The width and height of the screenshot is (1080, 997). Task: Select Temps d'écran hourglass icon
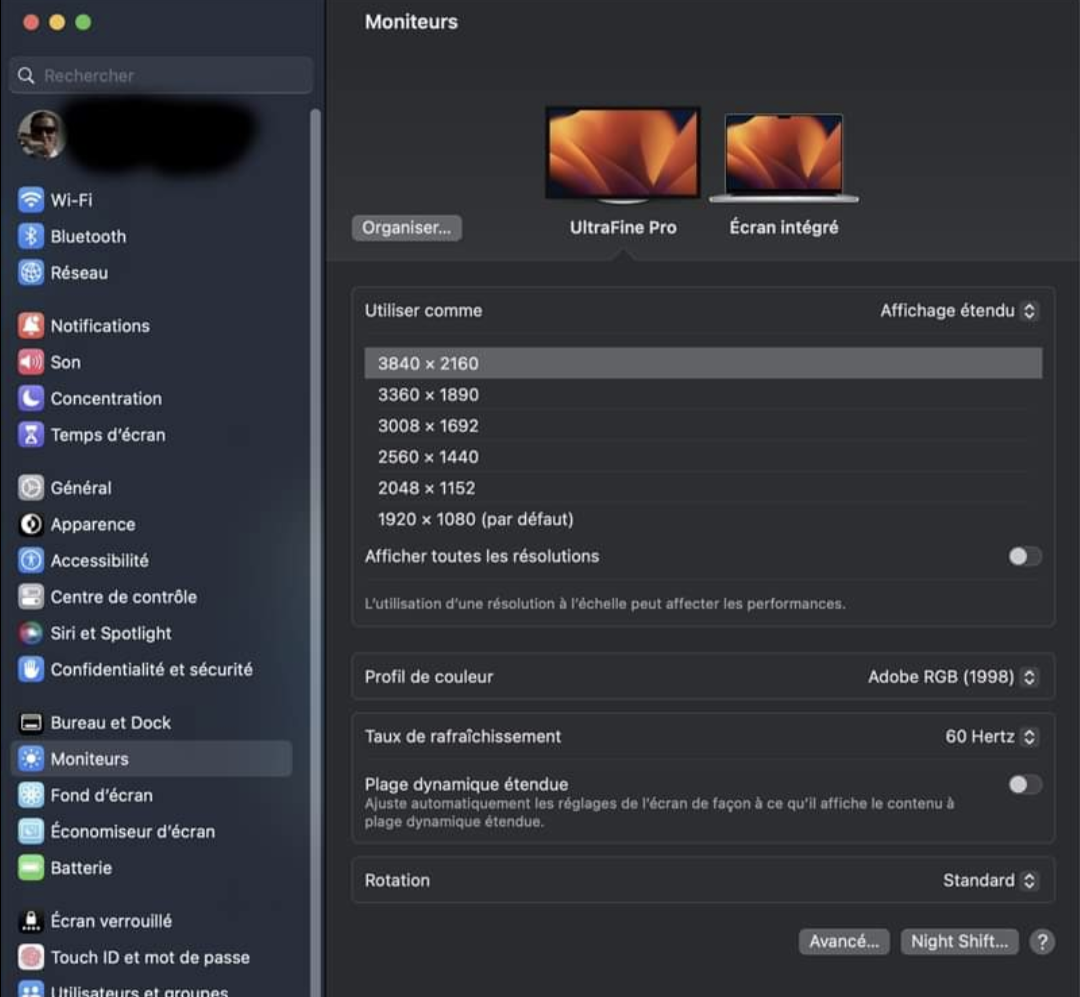31,435
